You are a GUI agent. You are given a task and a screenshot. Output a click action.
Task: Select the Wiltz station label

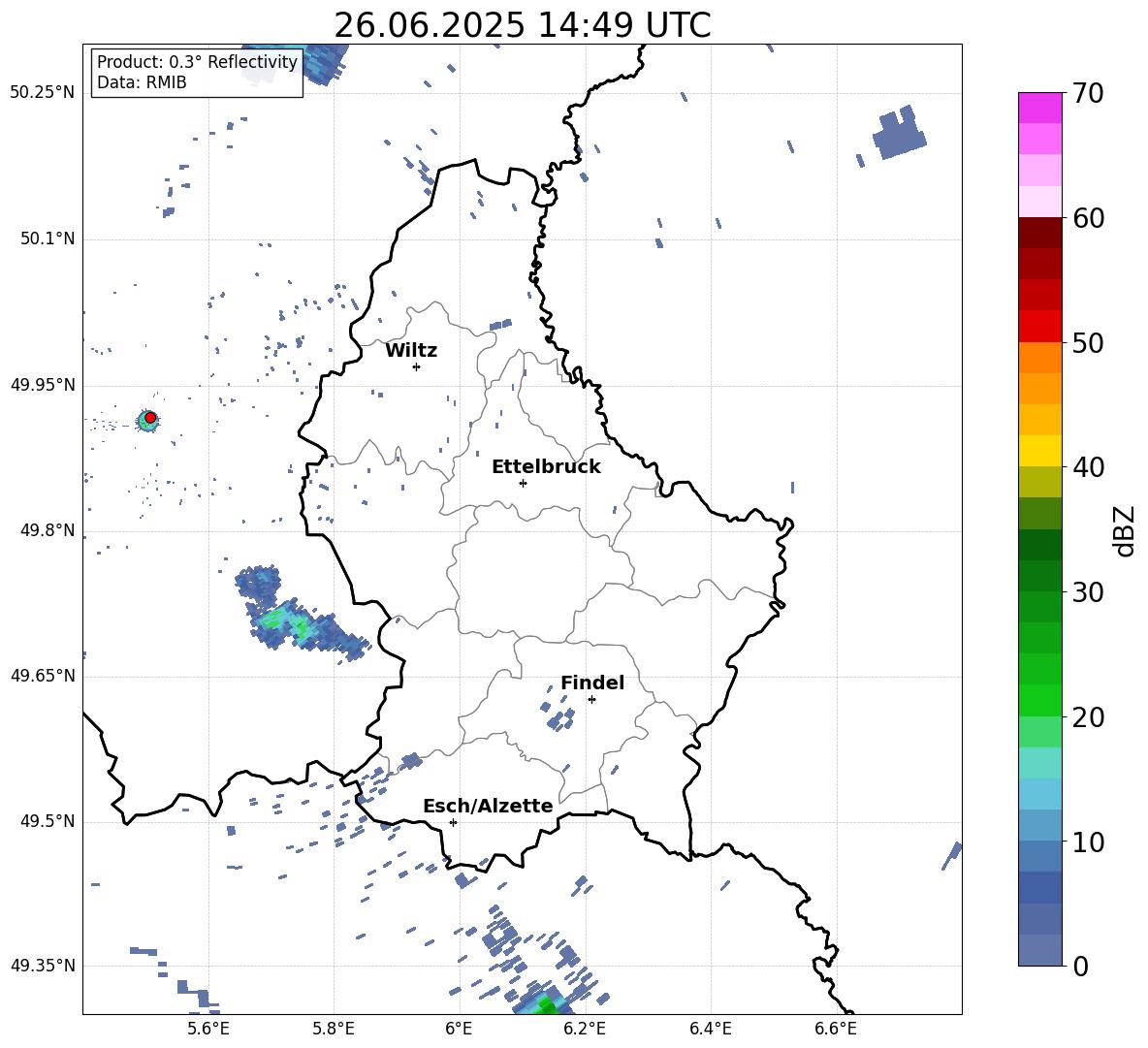click(x=411, y=351)
